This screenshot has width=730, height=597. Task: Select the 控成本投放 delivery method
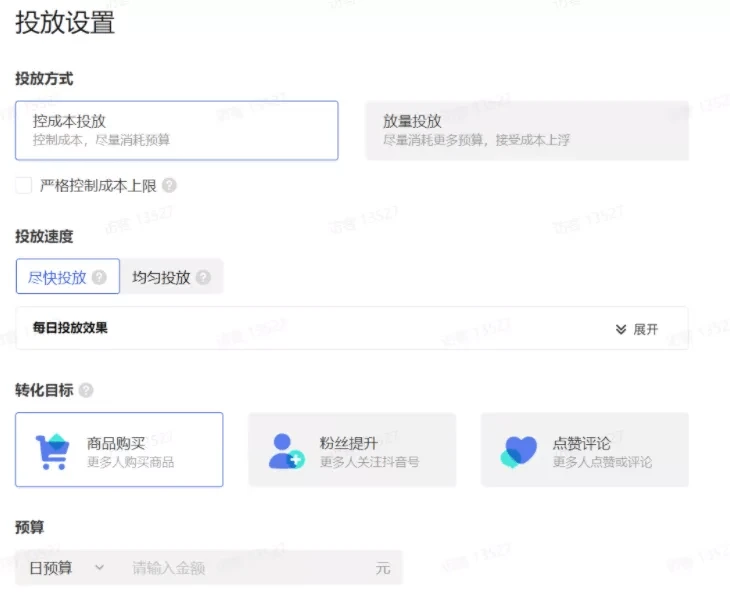[x=176, y=130]
